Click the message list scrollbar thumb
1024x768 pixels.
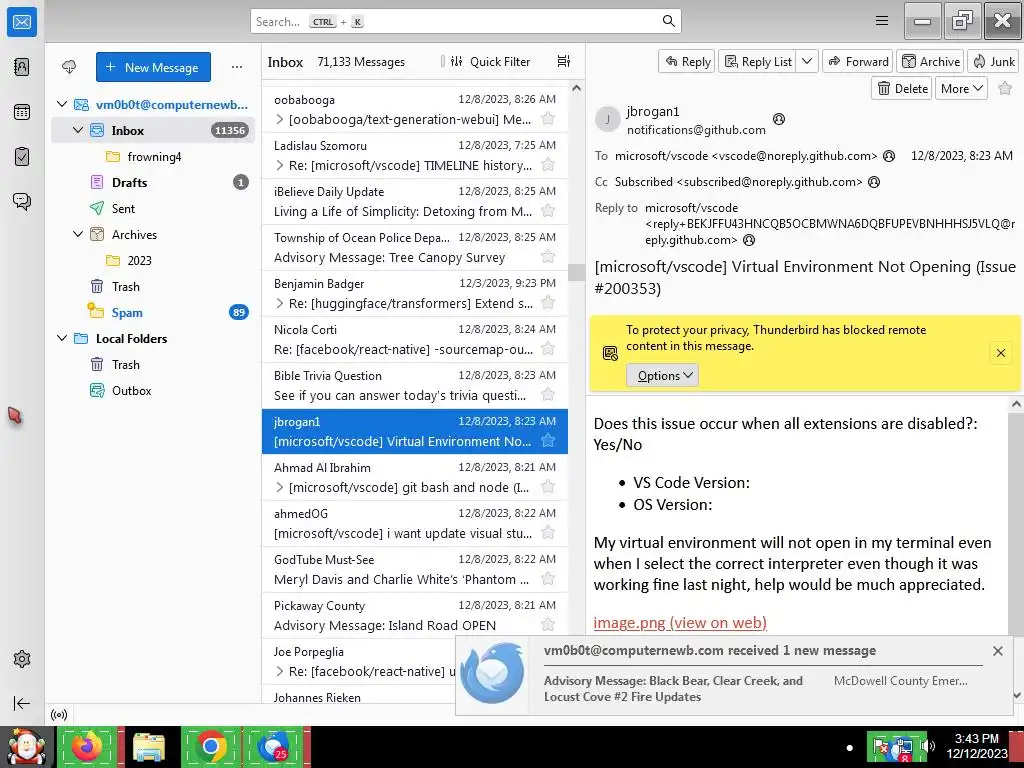coord(576,272)
